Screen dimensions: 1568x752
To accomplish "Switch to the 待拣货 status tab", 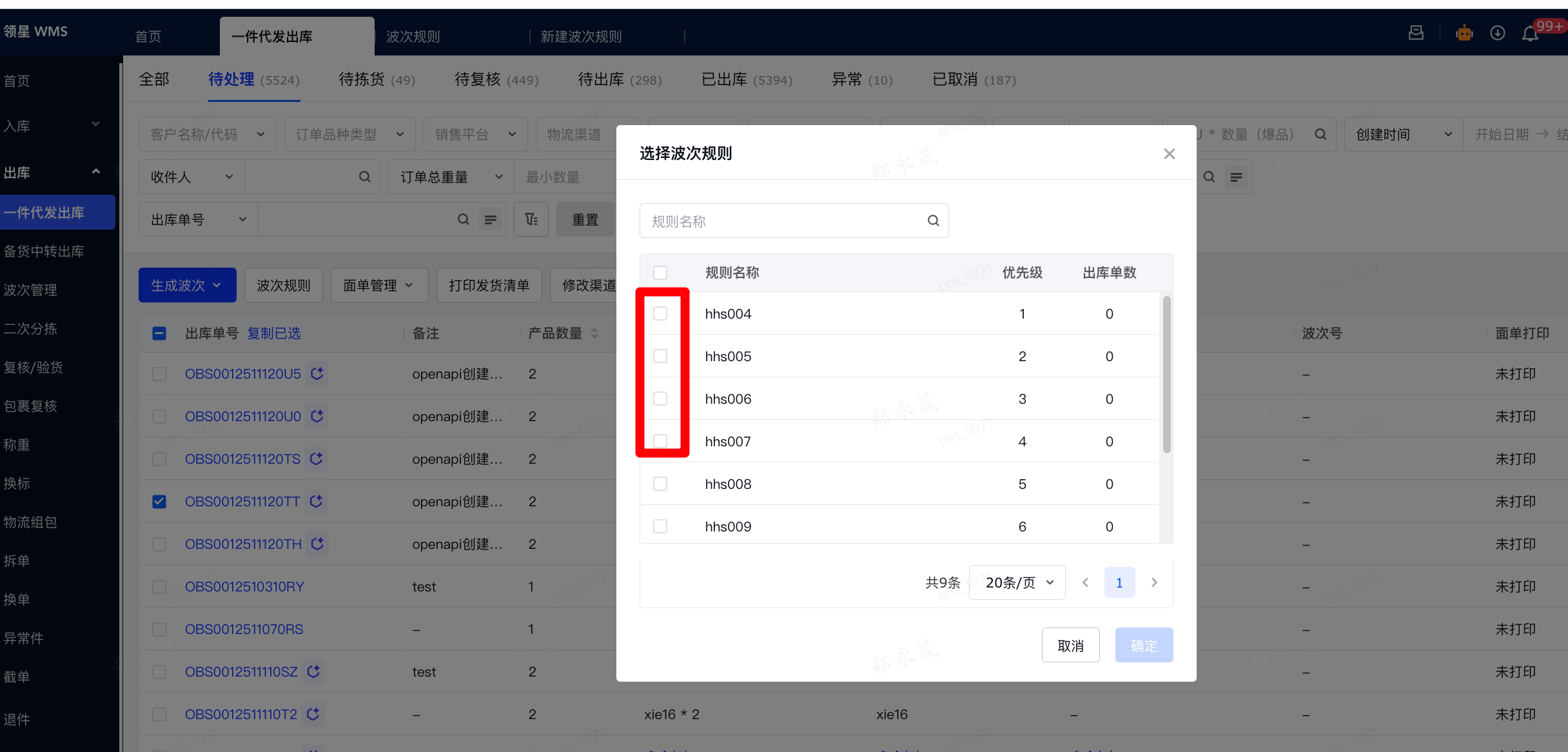I will point(377,79).
